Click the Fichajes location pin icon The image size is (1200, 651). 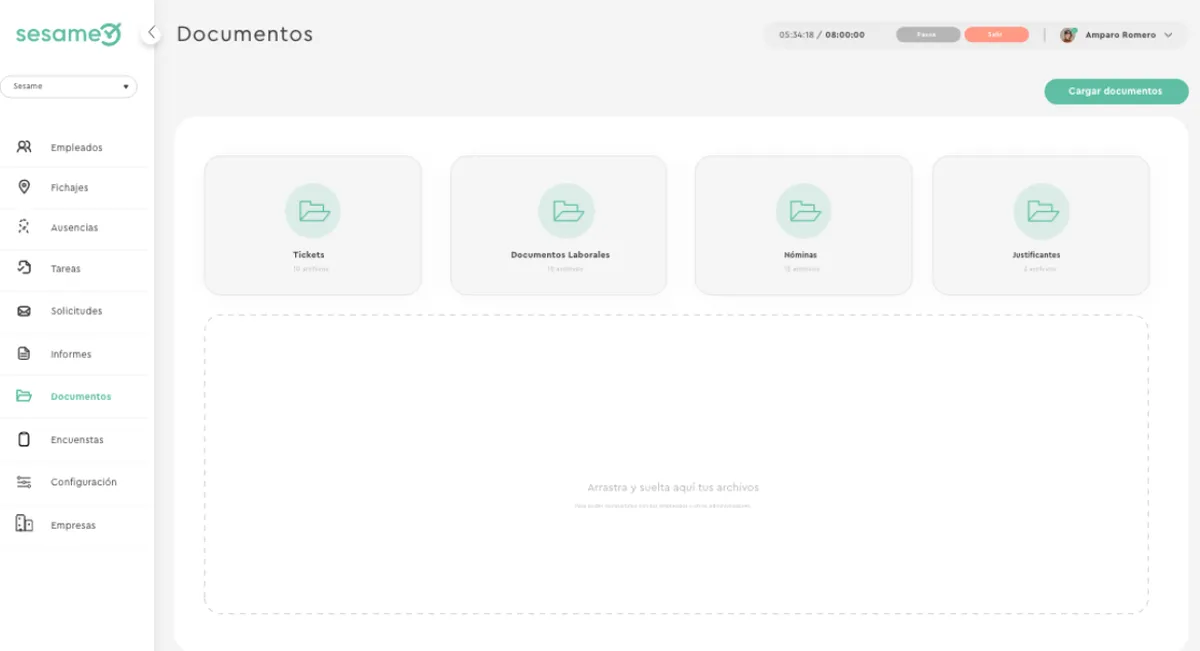[24, 187]
